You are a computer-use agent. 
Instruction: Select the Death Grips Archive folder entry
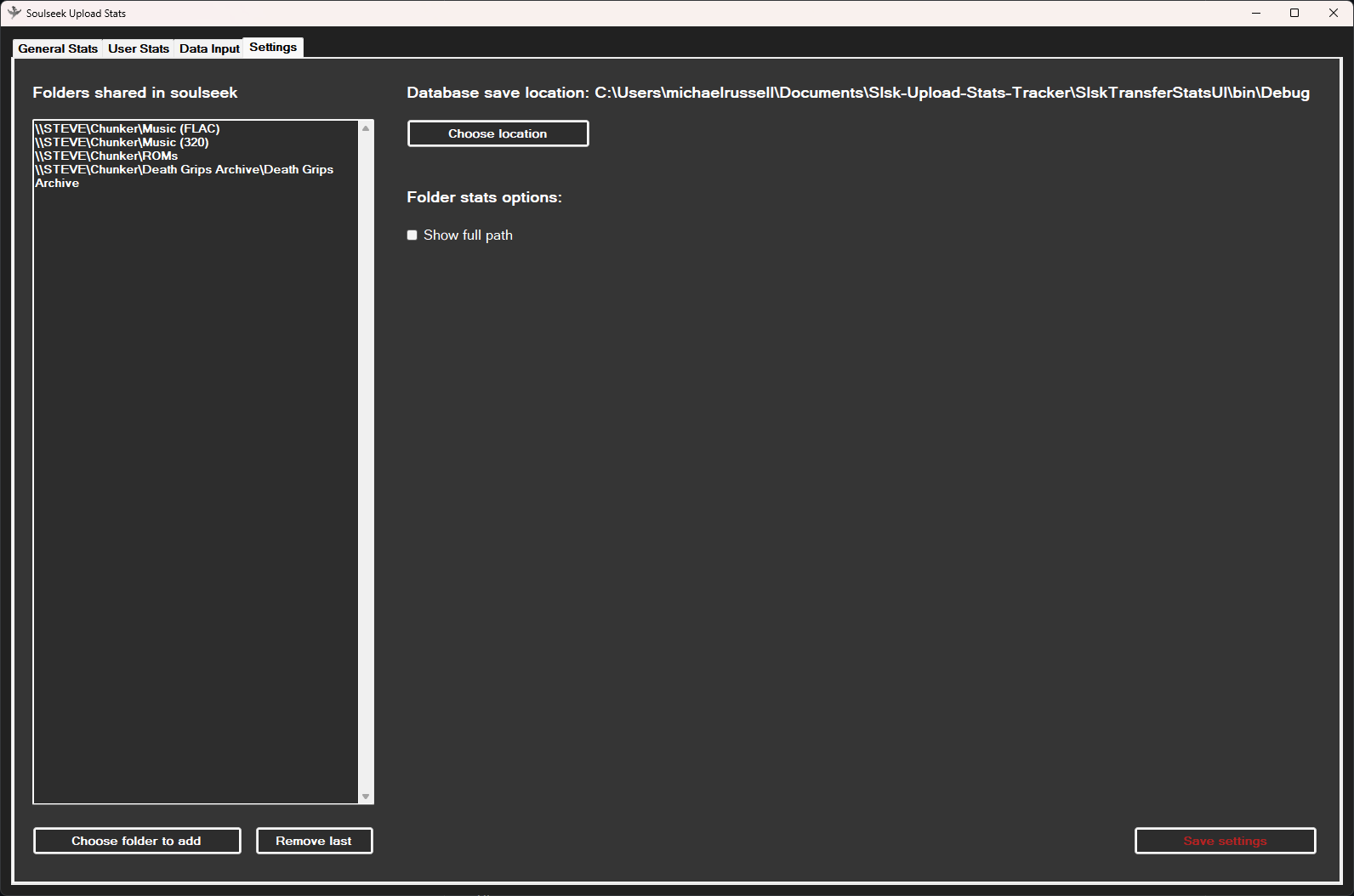[x=184, y=176]
